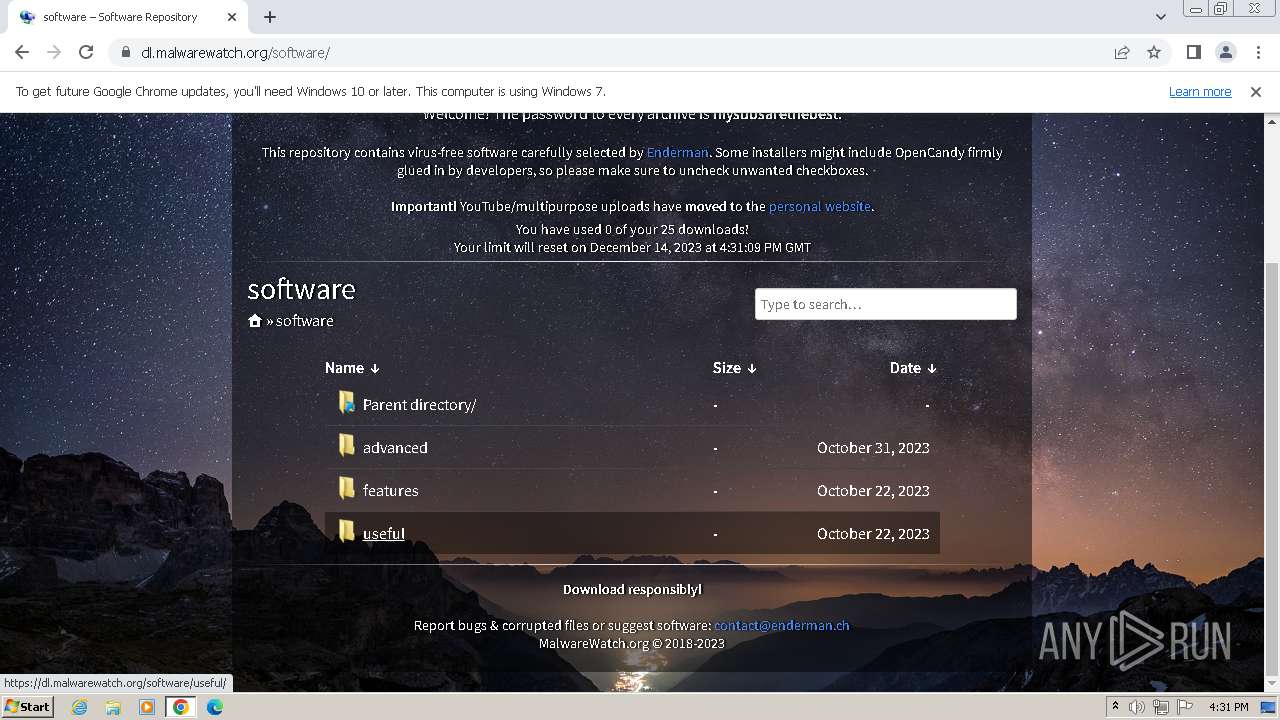Click the address bar URL

coord(235,52)
